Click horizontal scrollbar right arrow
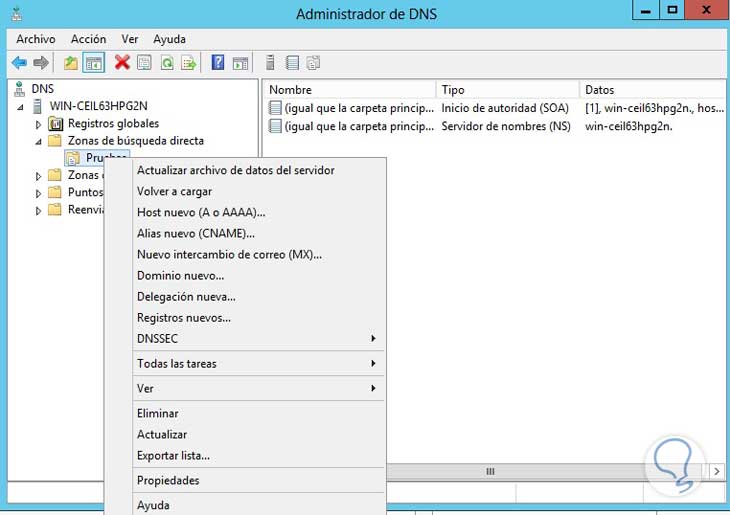The height and width of the screenshot is (515, 730). pos(716,471)
